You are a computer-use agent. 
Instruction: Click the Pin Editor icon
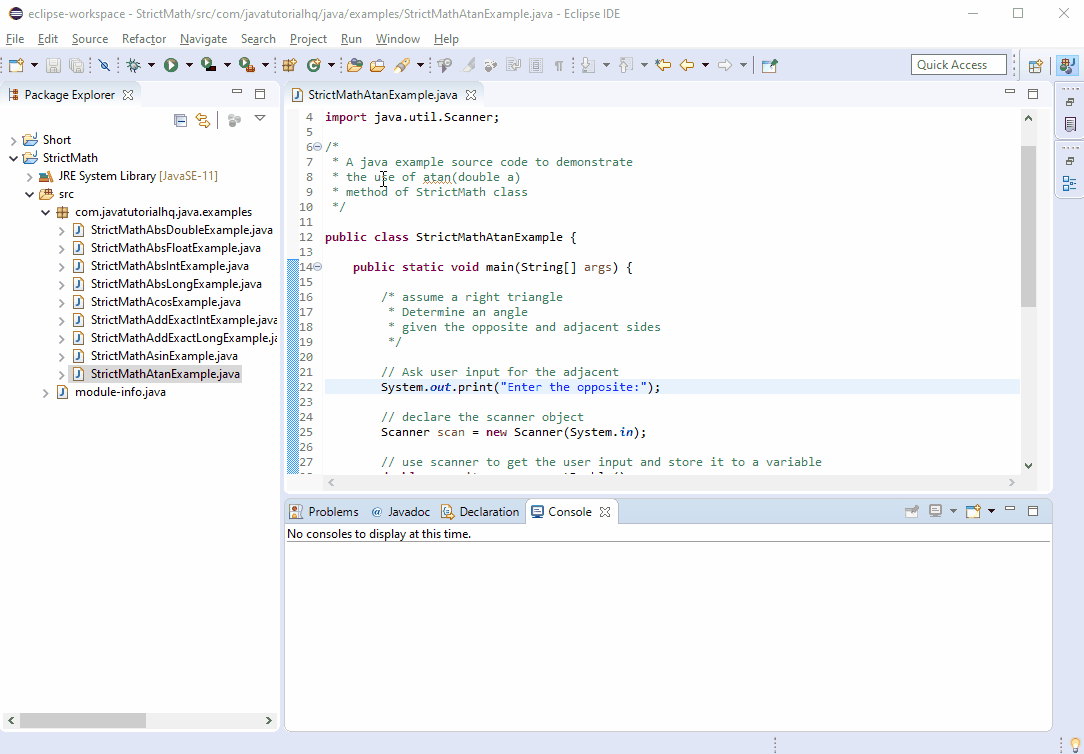pyautogui.click(x=769, y=65)
